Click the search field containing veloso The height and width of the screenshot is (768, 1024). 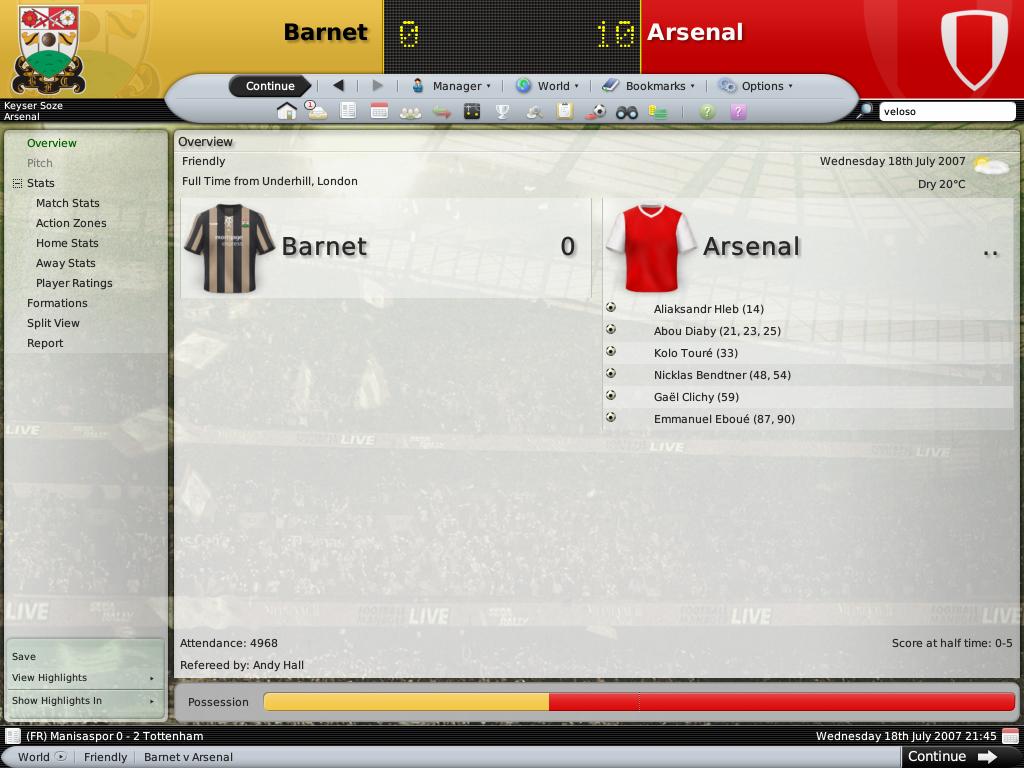pos(947,112)
